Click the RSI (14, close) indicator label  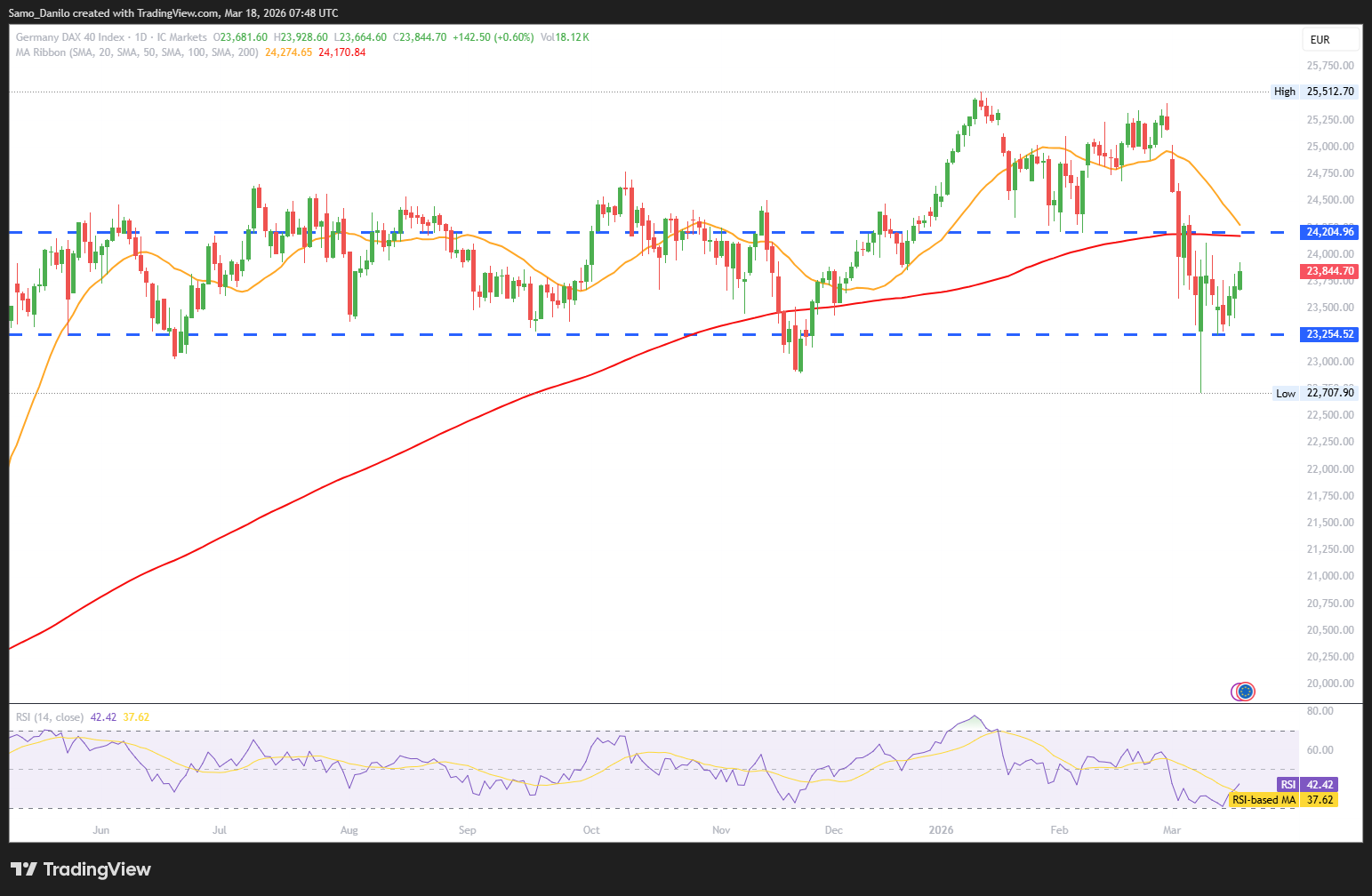[50, 717]
